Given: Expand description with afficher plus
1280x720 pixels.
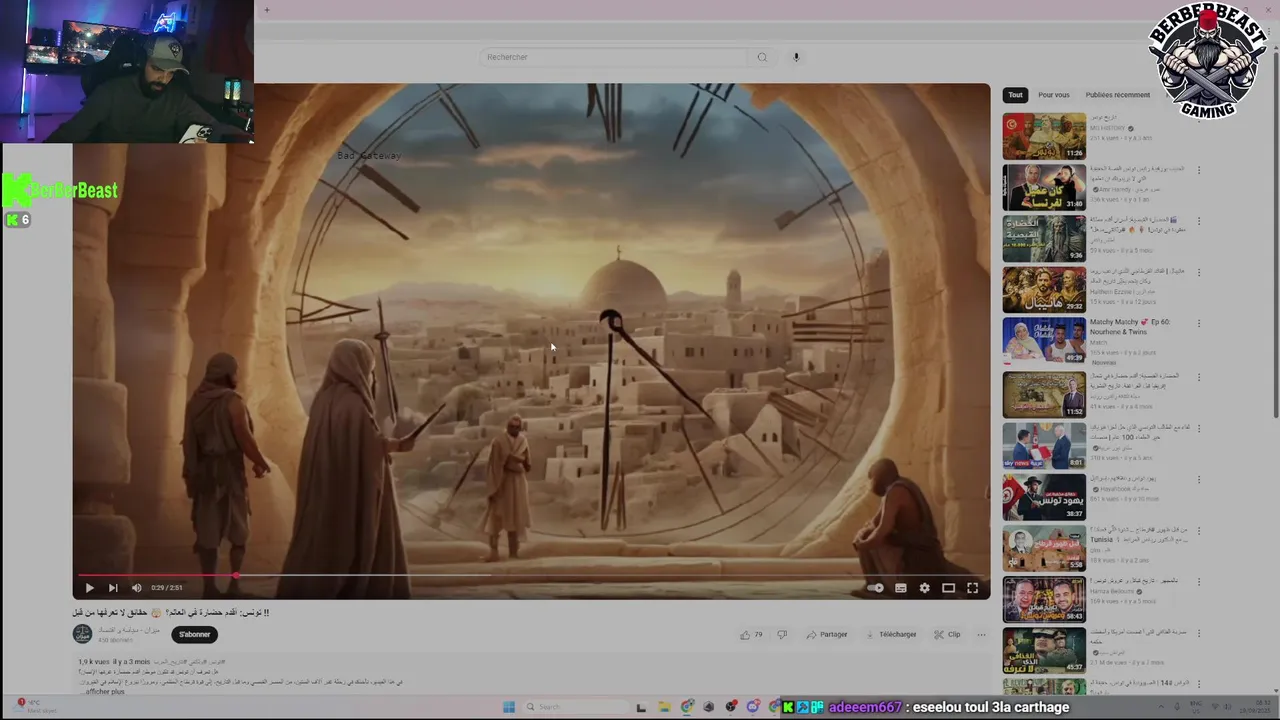Looking at the screenshot, I should [104, 691].
